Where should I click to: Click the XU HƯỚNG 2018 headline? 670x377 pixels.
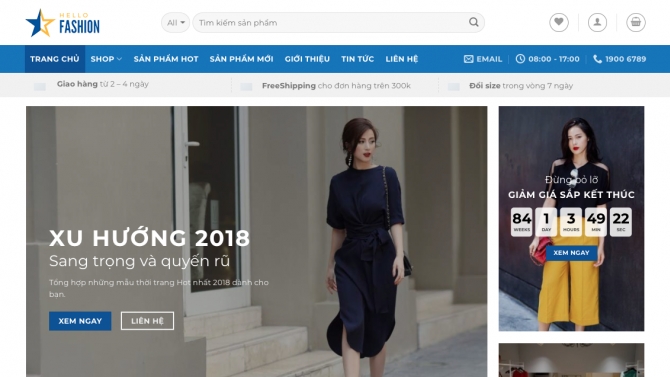[150, 238]
